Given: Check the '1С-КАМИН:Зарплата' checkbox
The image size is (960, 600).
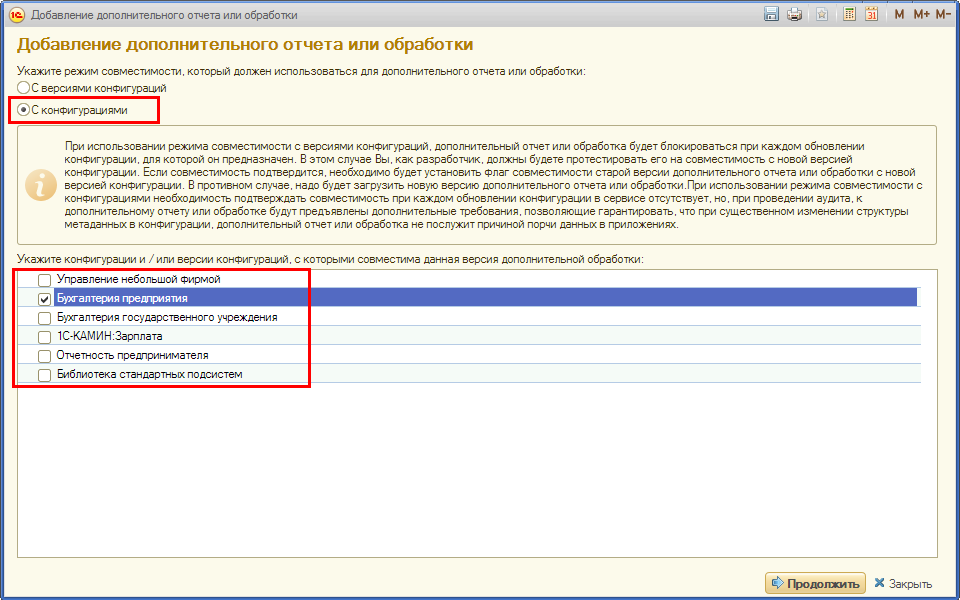Looking at the screenshot, I should (x=44, y=337).
